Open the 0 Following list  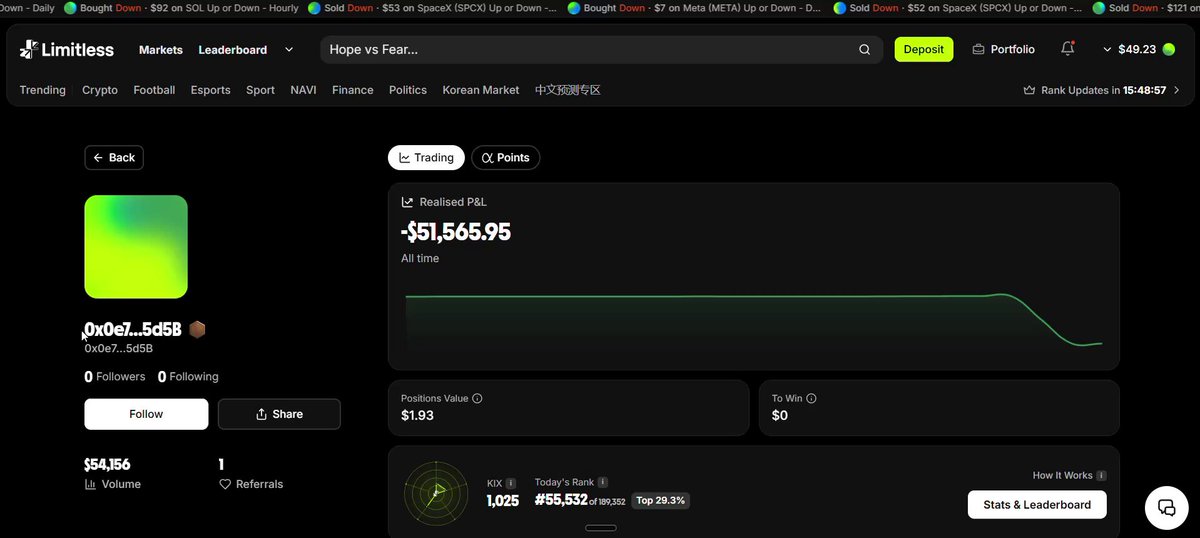188,377
